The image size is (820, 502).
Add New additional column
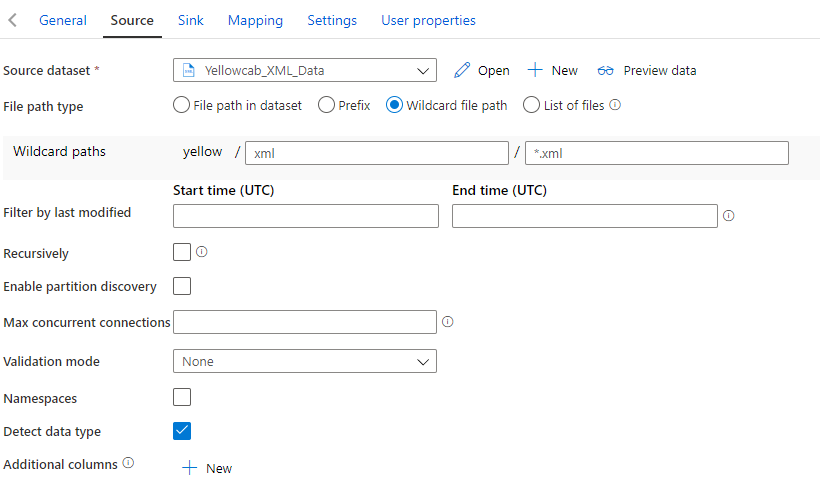click(x=207, y=468)
